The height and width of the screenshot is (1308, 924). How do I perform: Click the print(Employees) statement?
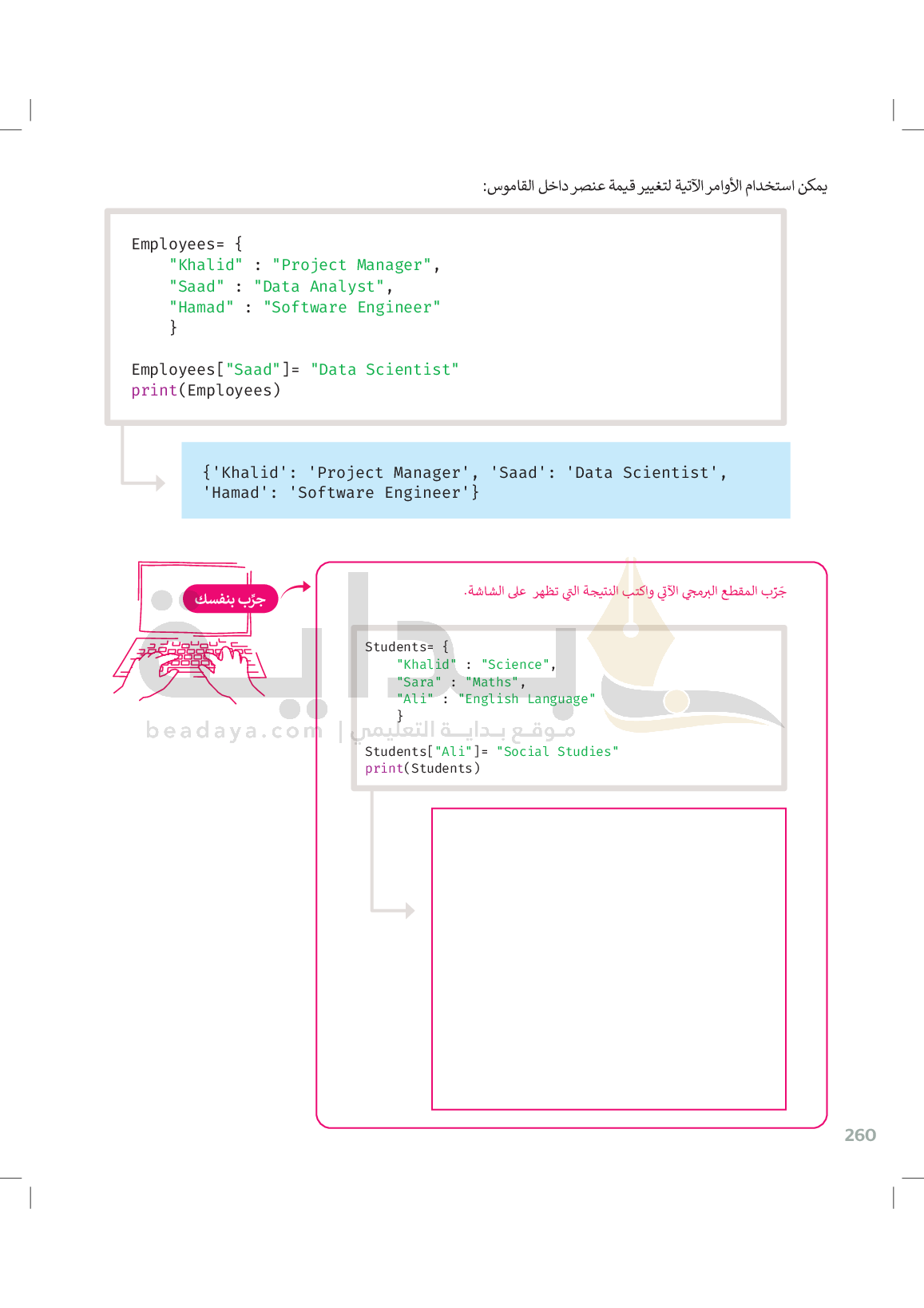point(206,391)
